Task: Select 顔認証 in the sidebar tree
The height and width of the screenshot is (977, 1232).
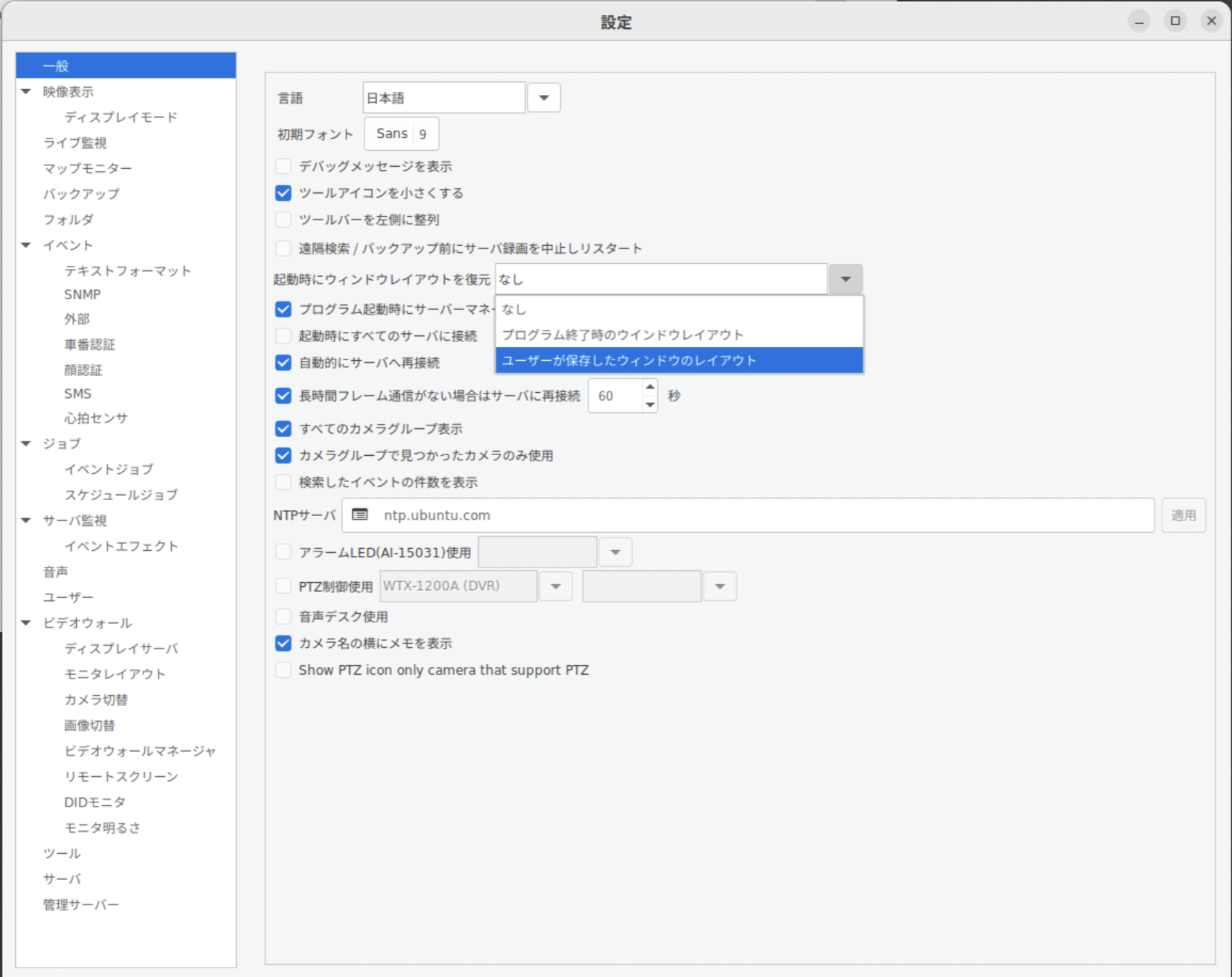Action: tap(83, 370)
